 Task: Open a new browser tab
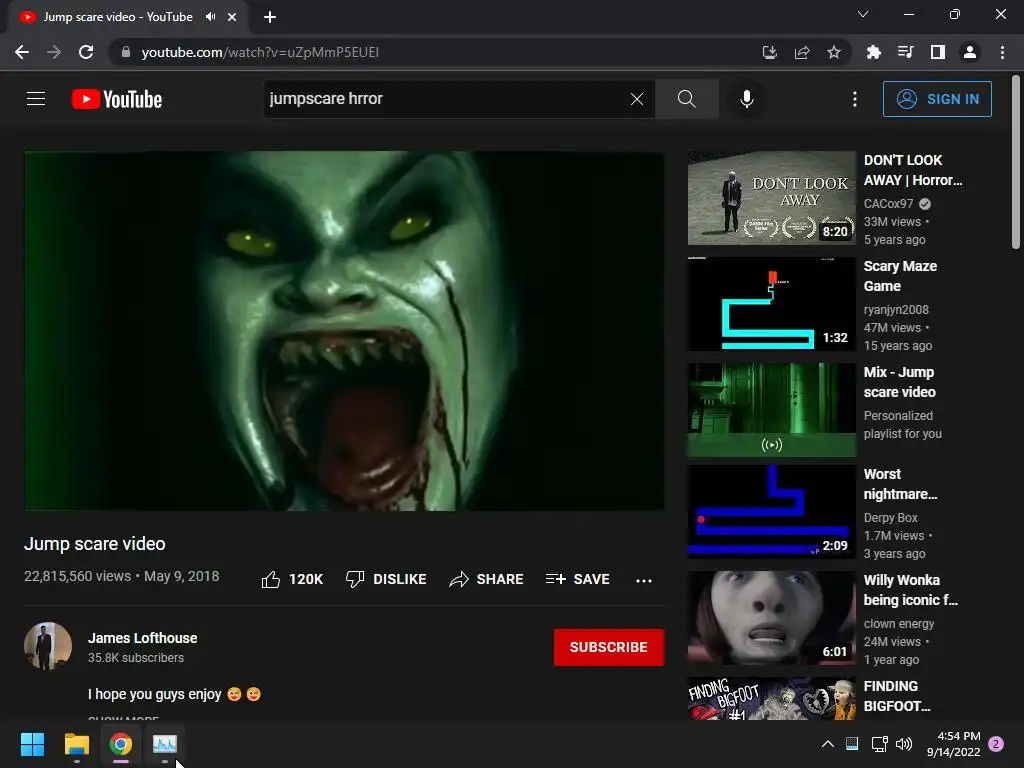[x=270, y=17]
